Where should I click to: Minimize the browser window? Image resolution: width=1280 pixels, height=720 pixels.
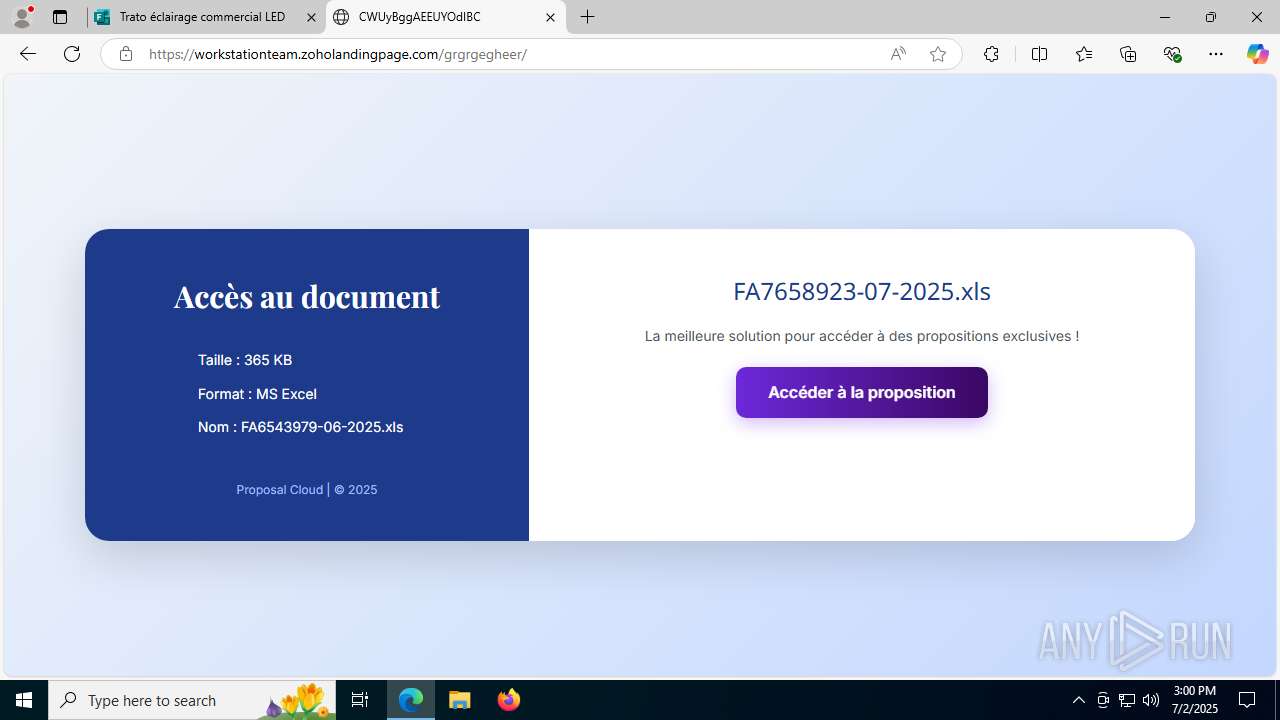point(1165,17)
